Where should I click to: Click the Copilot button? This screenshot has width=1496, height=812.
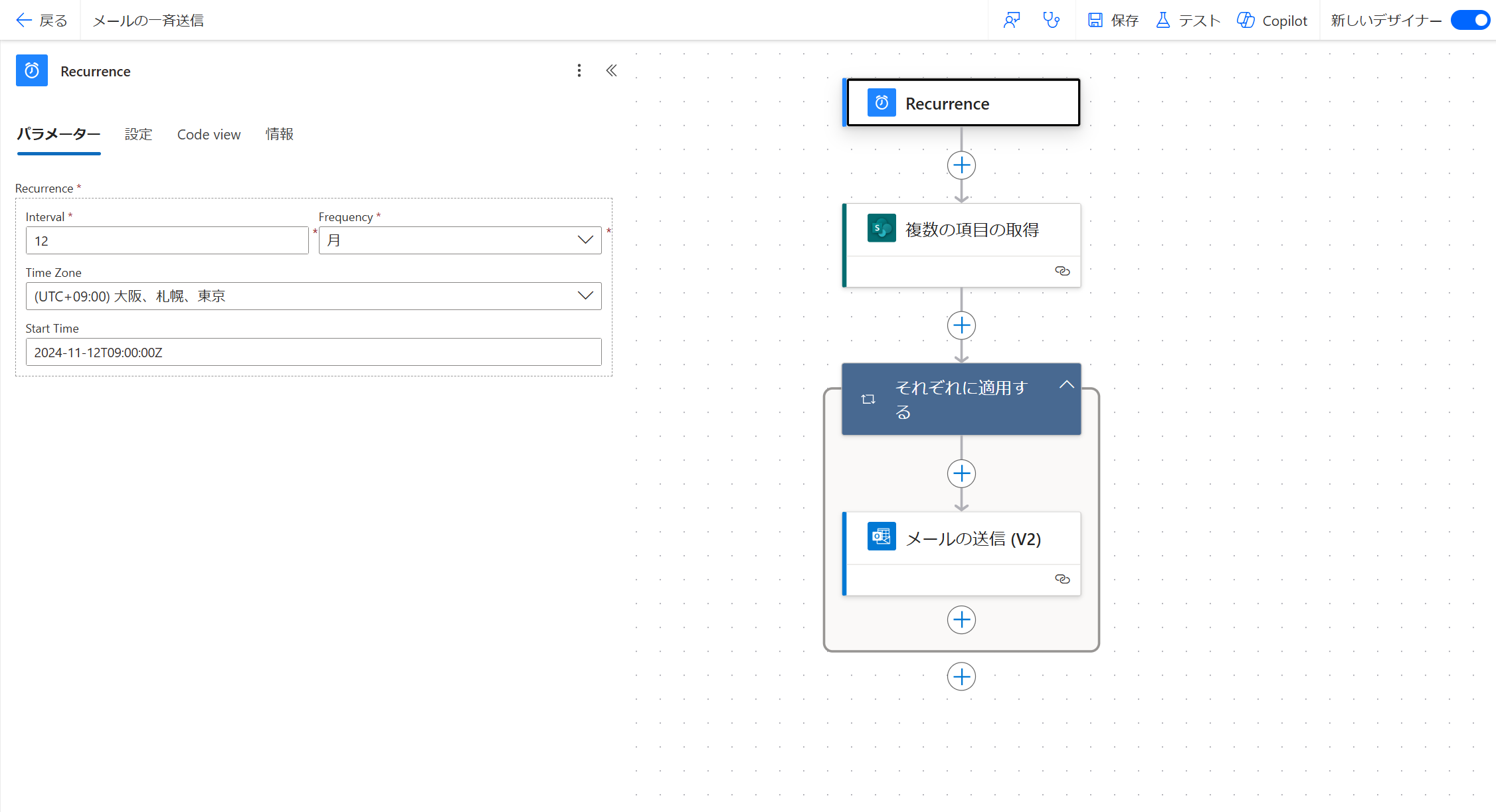coord(1272,21)
